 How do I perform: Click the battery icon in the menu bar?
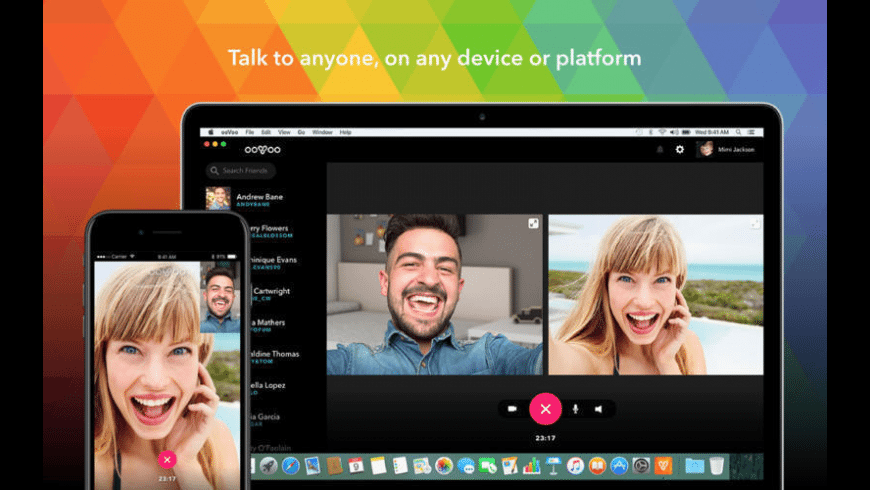pyautogui.click(x=686, y=133)
